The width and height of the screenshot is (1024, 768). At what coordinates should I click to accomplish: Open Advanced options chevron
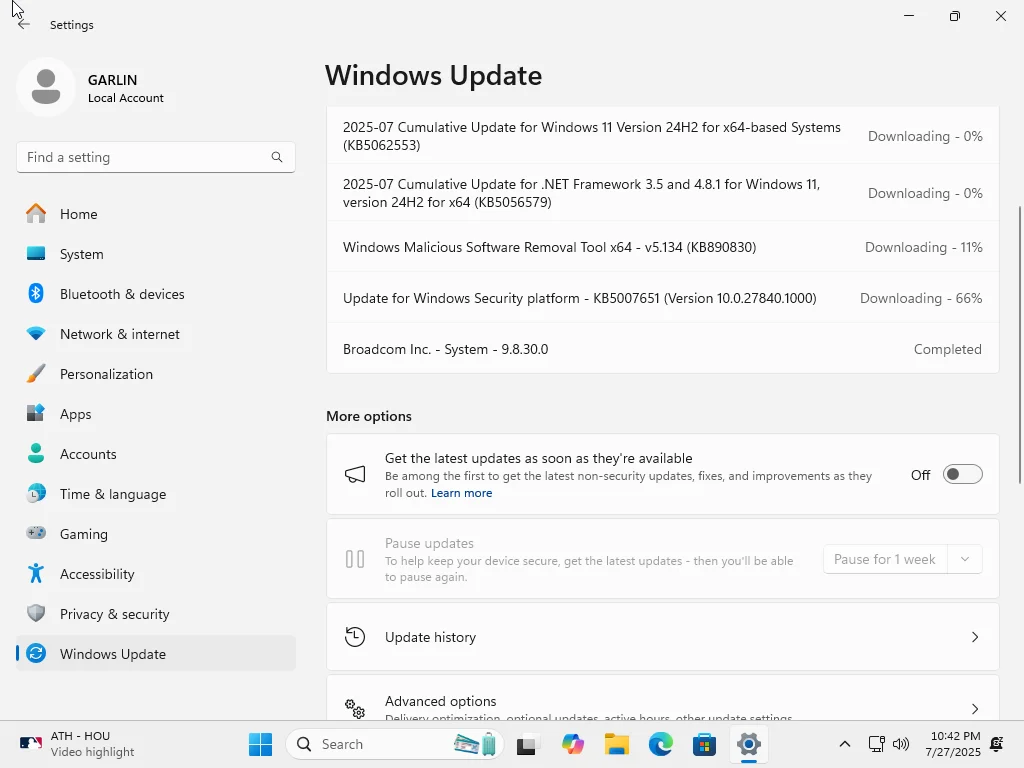point(974,709)
